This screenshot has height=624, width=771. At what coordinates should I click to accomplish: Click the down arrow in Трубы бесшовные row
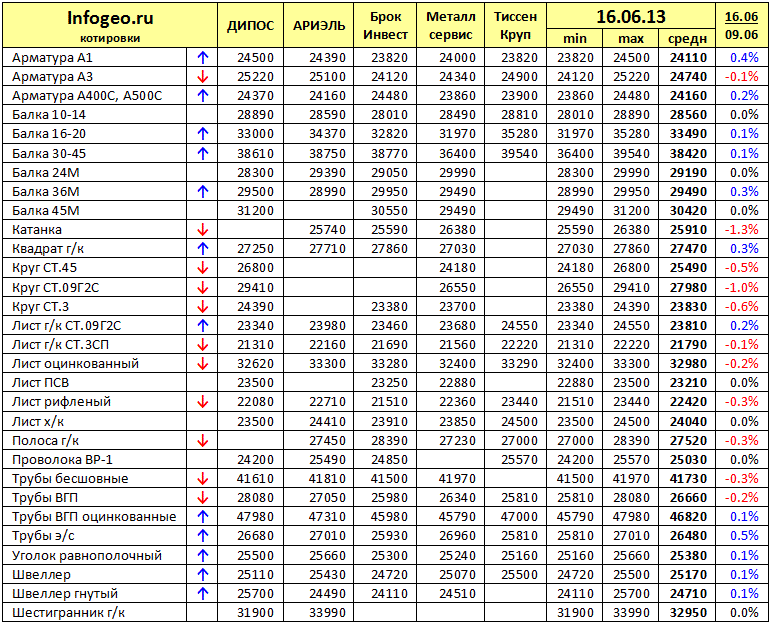click(x=203, y=478)
